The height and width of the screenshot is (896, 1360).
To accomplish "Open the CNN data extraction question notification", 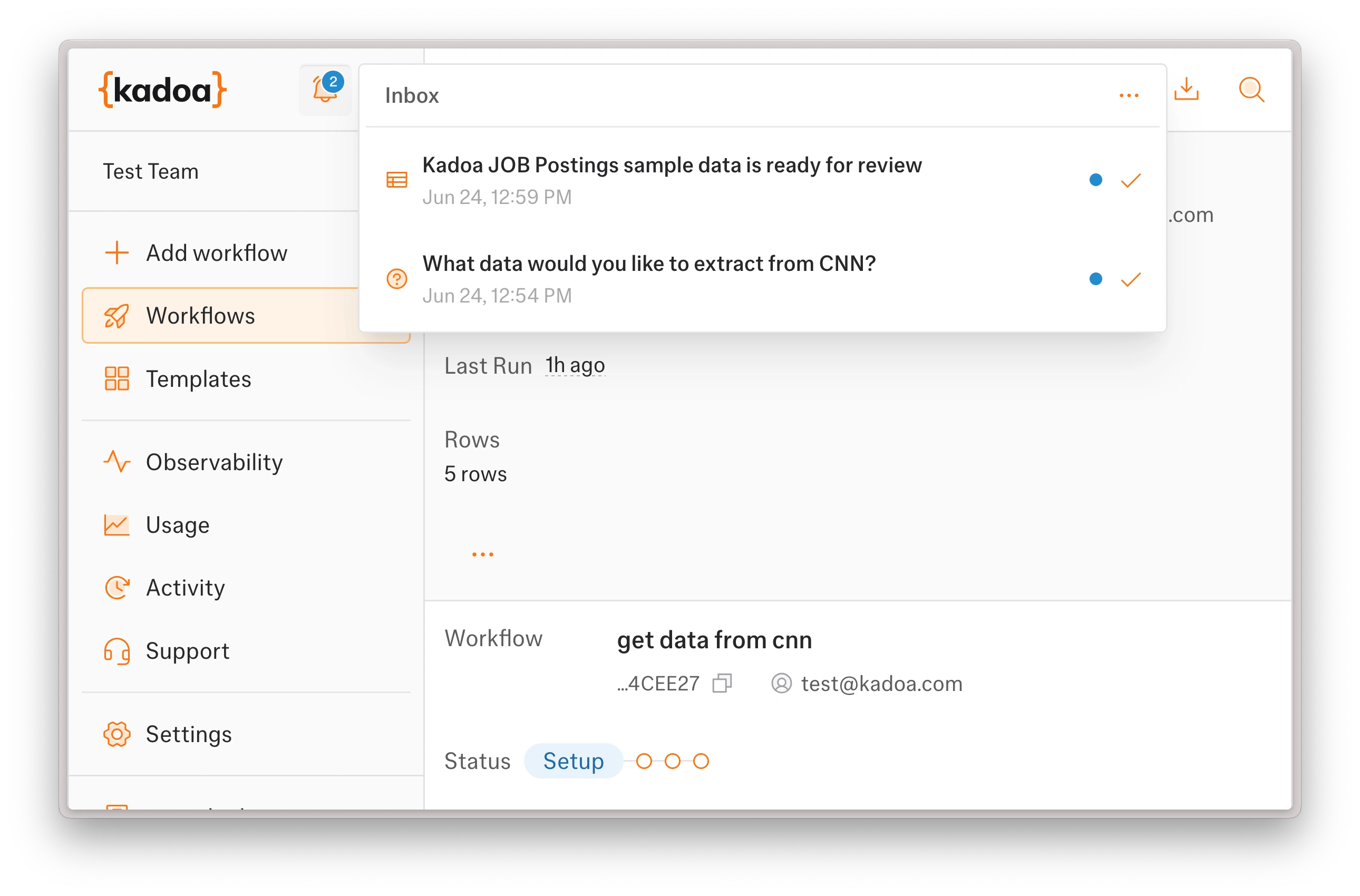I will pyautogui.click(x=762, y=279).
